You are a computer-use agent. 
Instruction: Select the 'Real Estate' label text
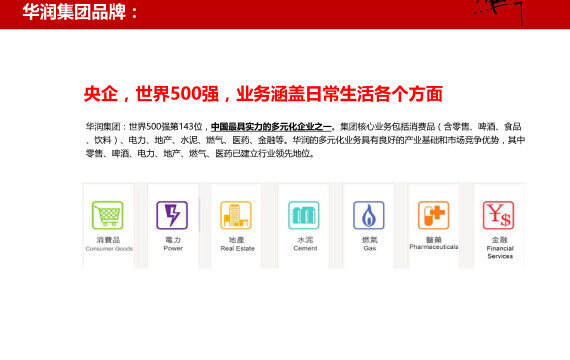(x=237, y=248)
